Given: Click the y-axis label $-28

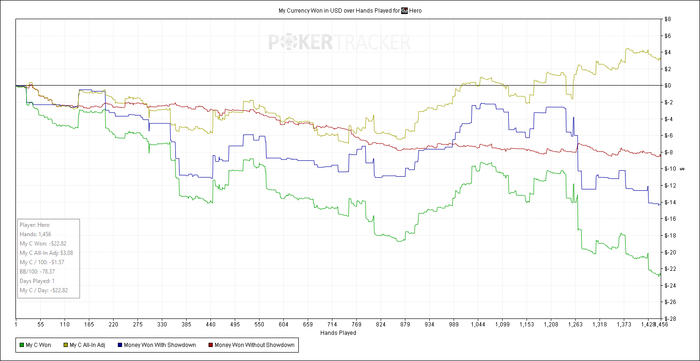Looking at the screenshot, I should [x=670, y=319].
